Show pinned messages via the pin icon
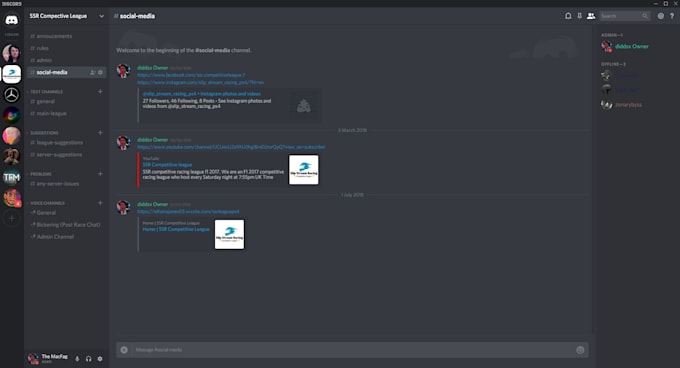680x368 pixels. [579, 16]
